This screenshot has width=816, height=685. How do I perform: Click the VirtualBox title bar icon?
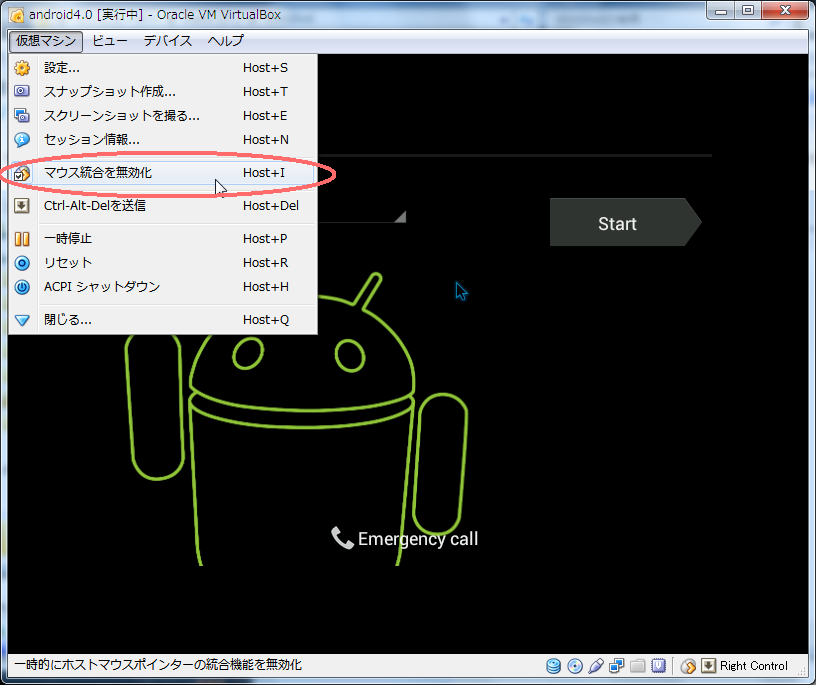tap(17, 15)
